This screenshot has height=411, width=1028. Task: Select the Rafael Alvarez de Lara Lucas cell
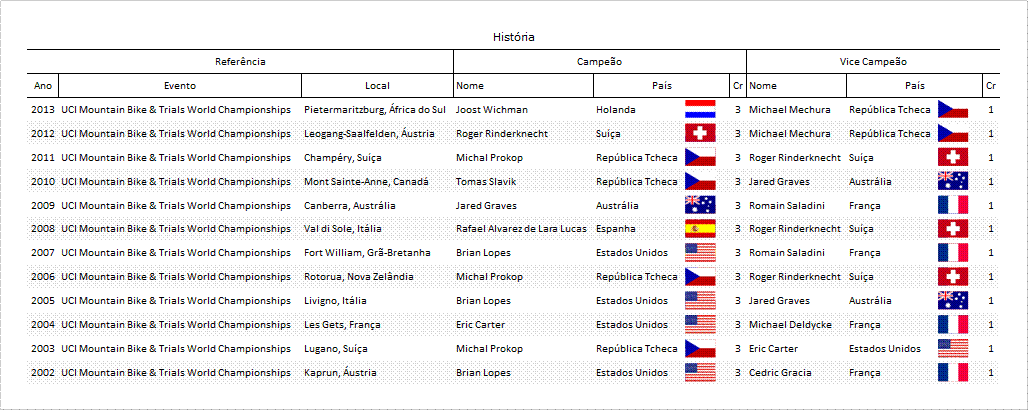523,229
